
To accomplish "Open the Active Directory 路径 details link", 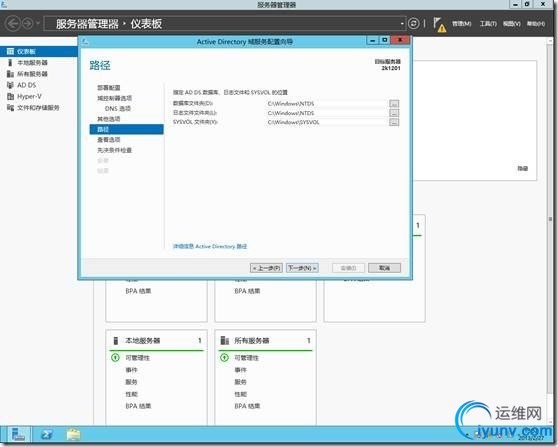I will point(210,246).
